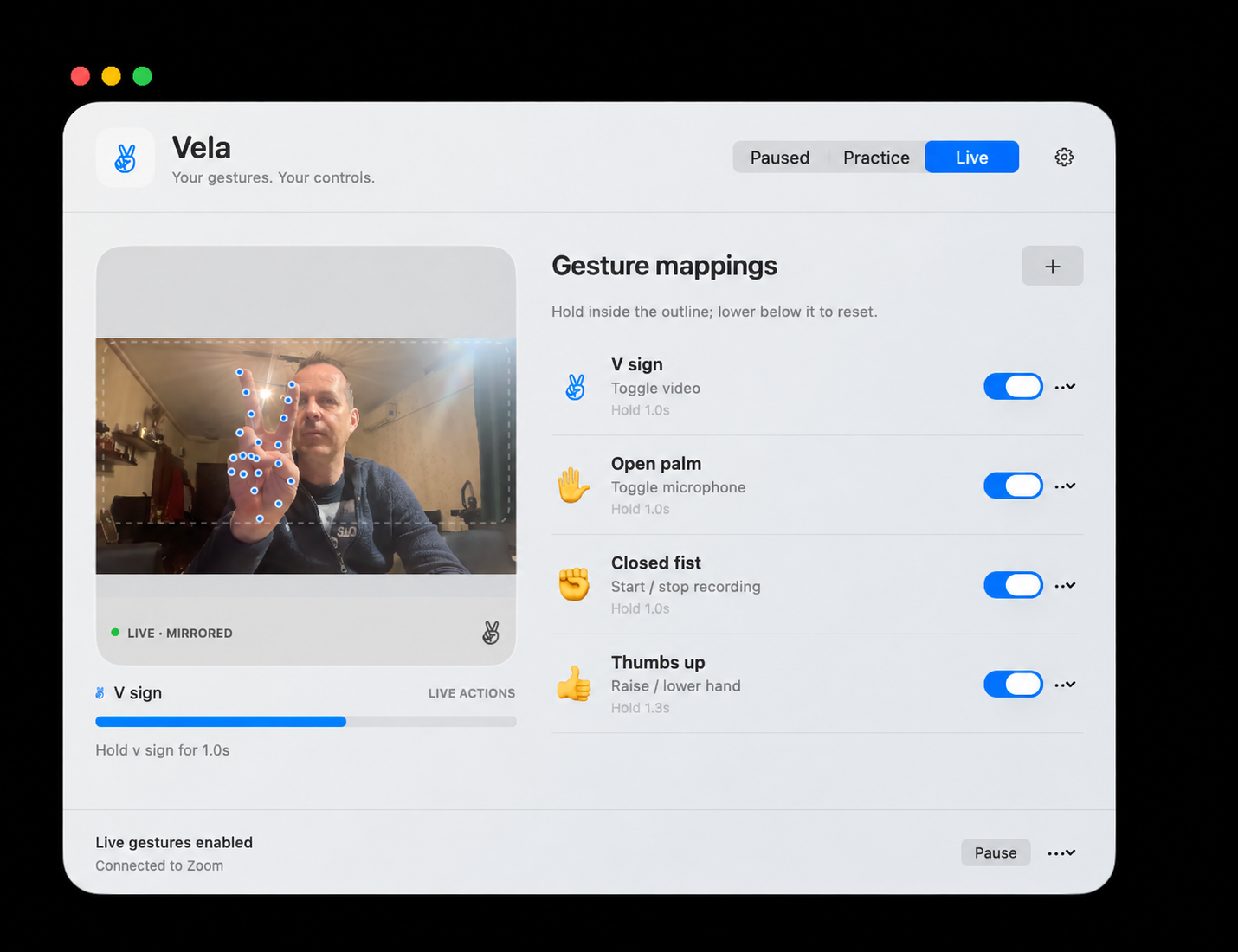Click small V sign icon beside detected gesture
Image resolution: width=1238 pixels, height=952 pixels.
[x=100, y=693]
